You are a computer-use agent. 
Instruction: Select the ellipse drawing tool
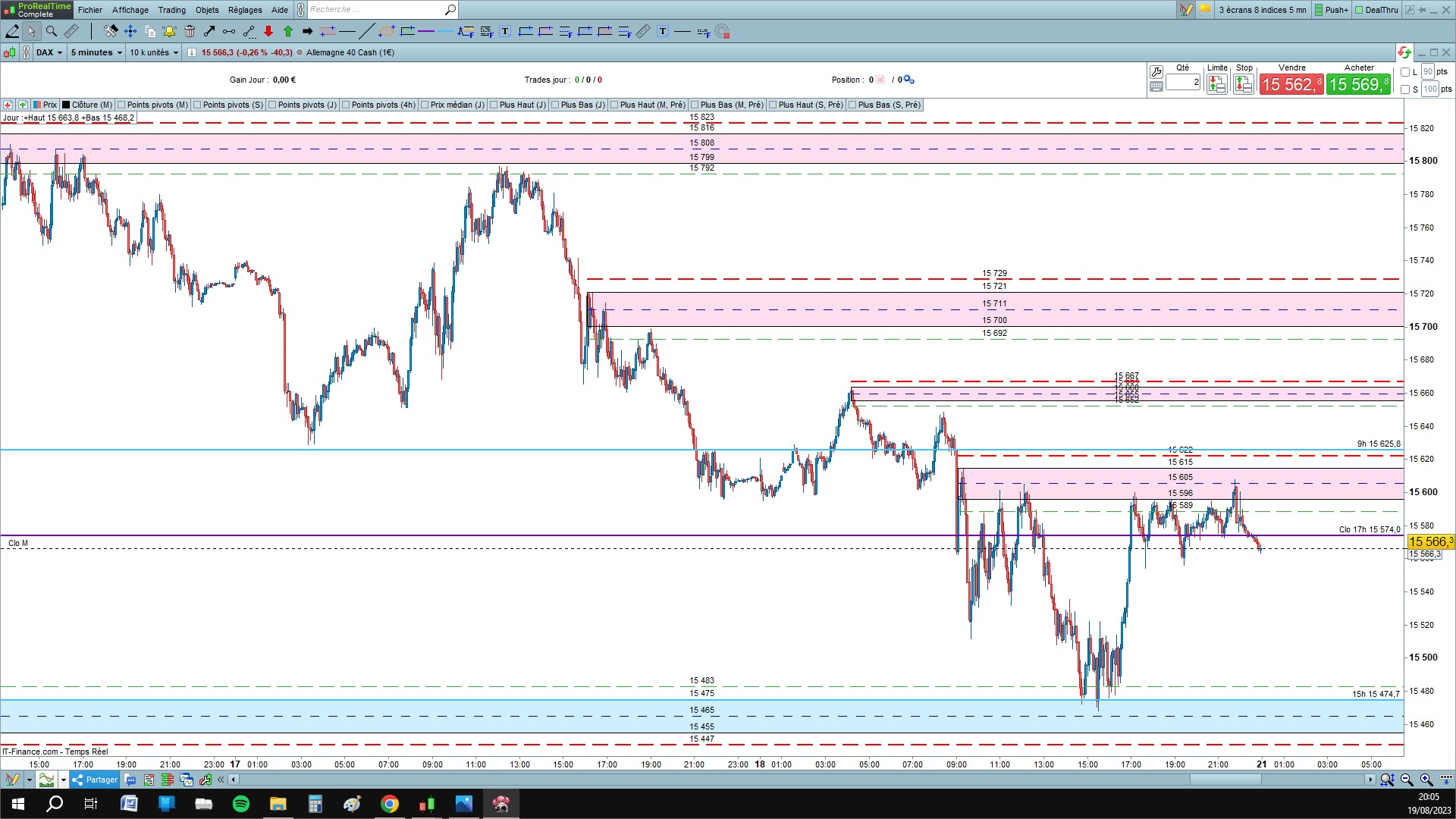(386, 31)
